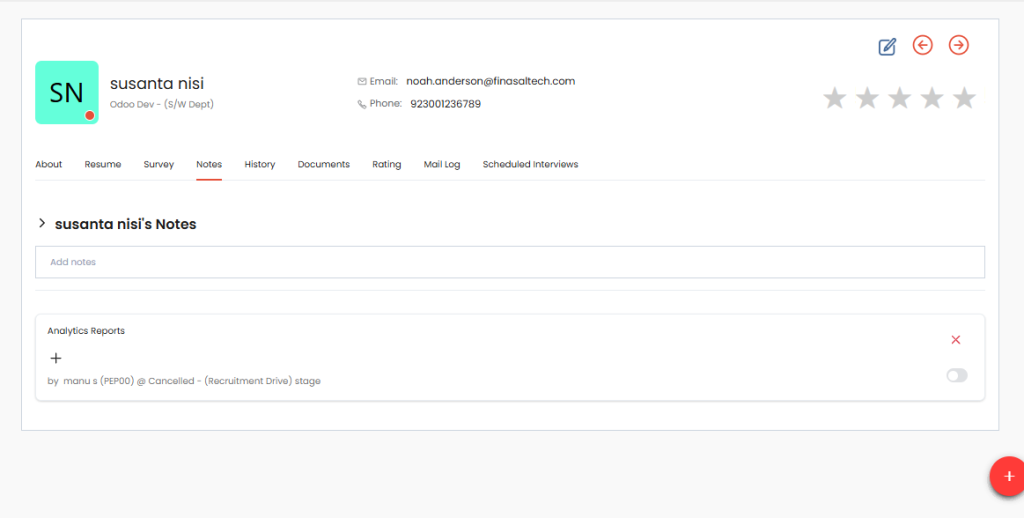Screen dimensions: 1024x518
Task: Switch to the Resume tab
Action: click(x=103, y=164)
